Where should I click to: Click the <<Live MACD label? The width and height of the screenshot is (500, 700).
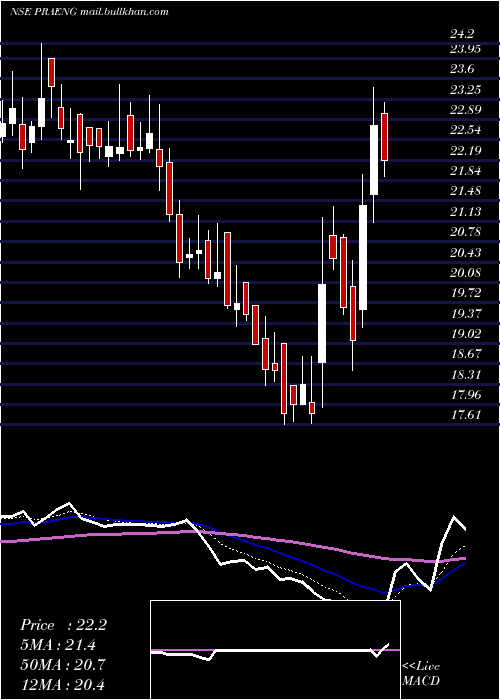pyautogui.click(x=421, y=674)
